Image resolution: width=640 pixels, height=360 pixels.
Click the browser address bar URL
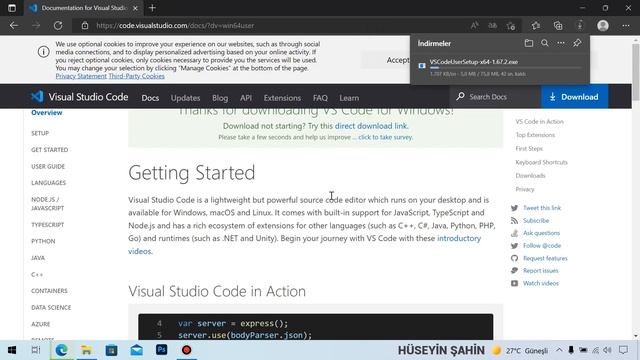[x=175, y=26]
